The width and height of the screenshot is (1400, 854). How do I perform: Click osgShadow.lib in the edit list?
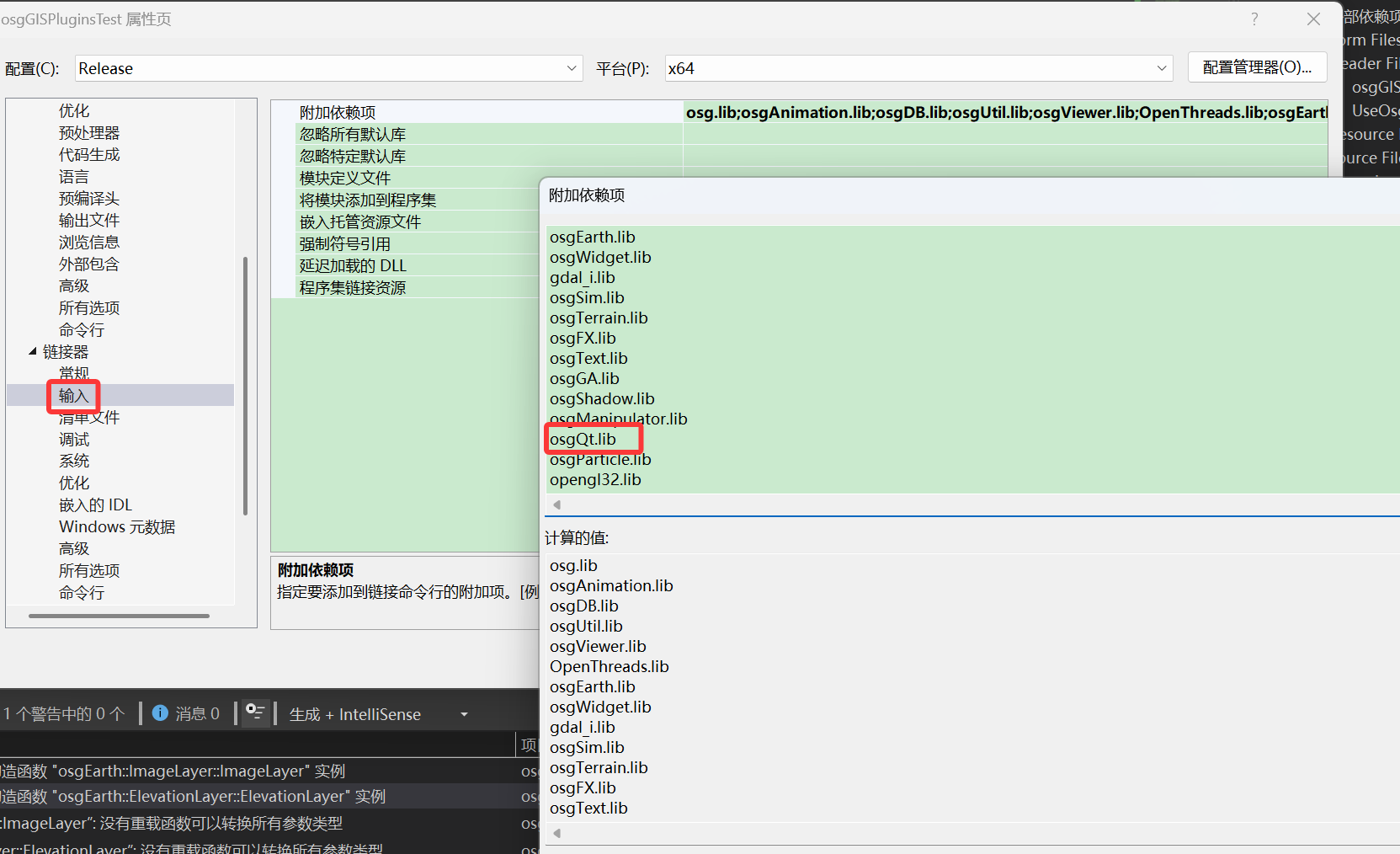click(602, 399)
